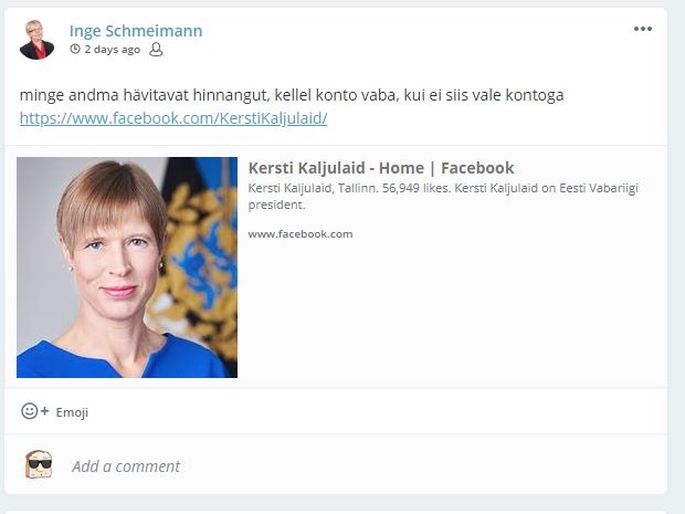The height and width of the screenshot is (514, 685).
Task: Open the "Kersti Kaljulaid - Home | Facebook" title
Action: point(381,168)
